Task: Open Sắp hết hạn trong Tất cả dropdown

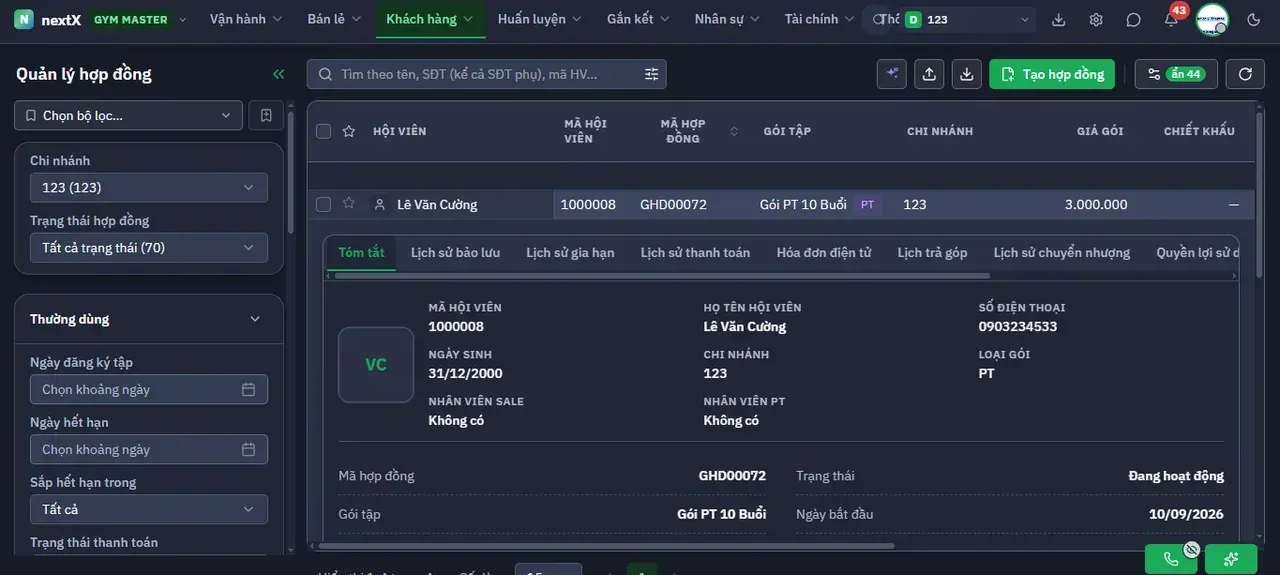Action: [149, 509]
